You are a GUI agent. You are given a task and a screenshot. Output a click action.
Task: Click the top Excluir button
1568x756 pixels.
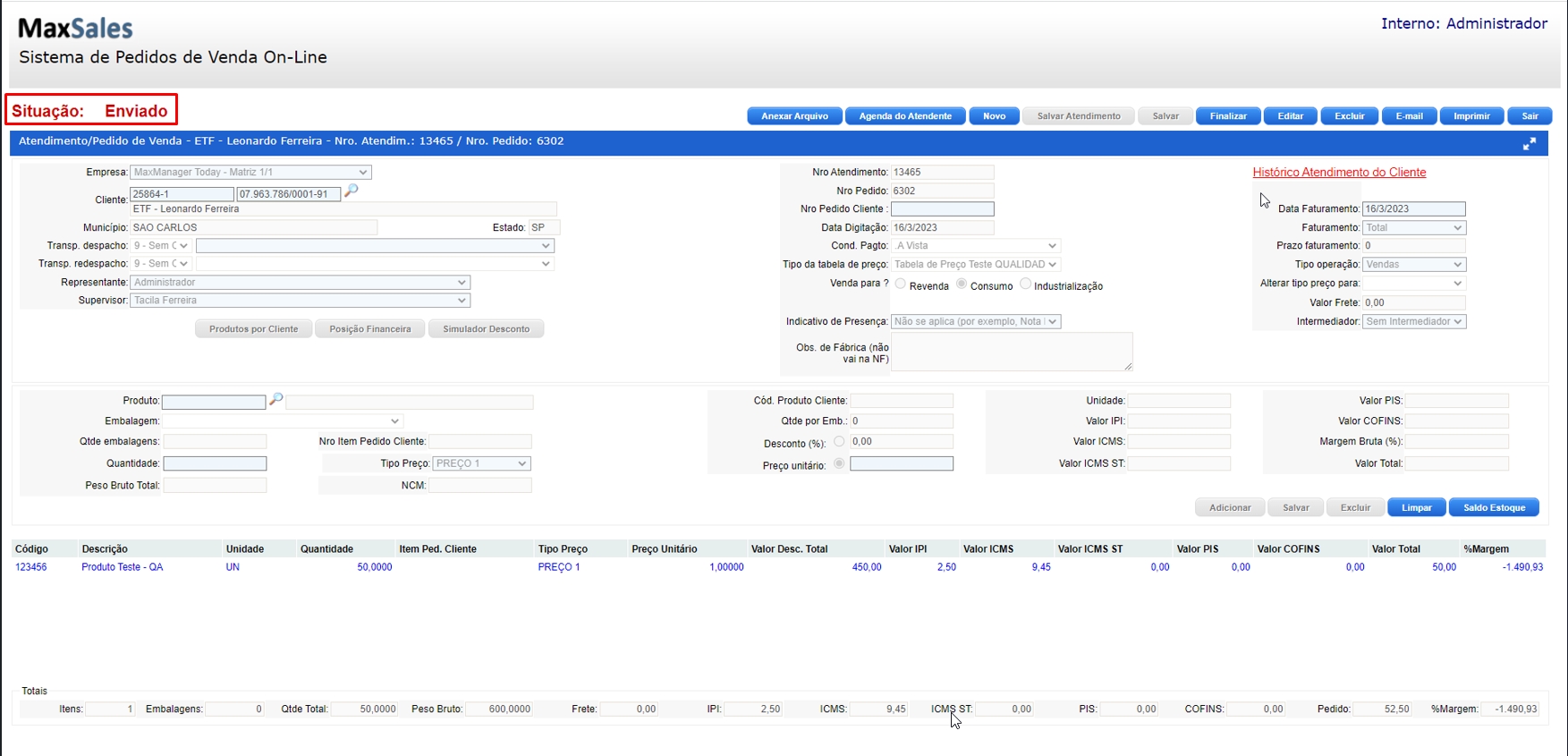tap(1350, 116)
